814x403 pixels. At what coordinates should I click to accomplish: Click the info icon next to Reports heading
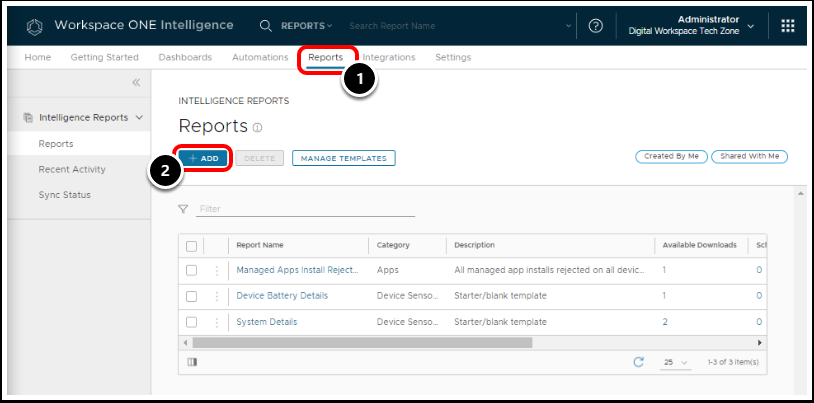(x=258, y=128)
